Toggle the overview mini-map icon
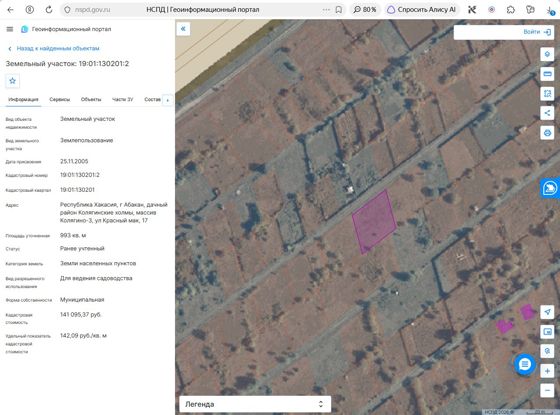The image size is (560, 415). click(547, 331)
